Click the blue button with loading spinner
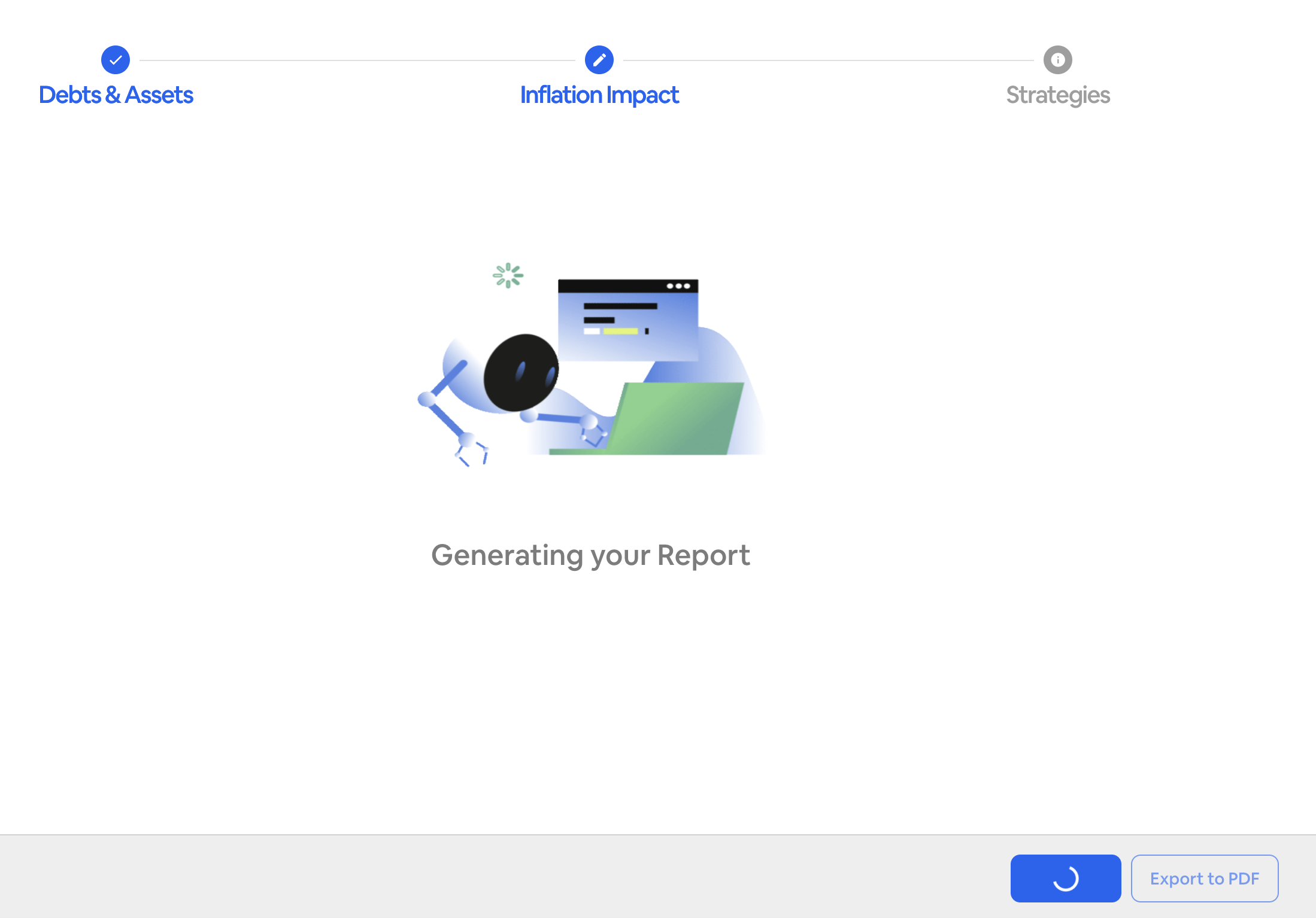The height and width of the screenshot is (918, 1316). point(1065,878)
